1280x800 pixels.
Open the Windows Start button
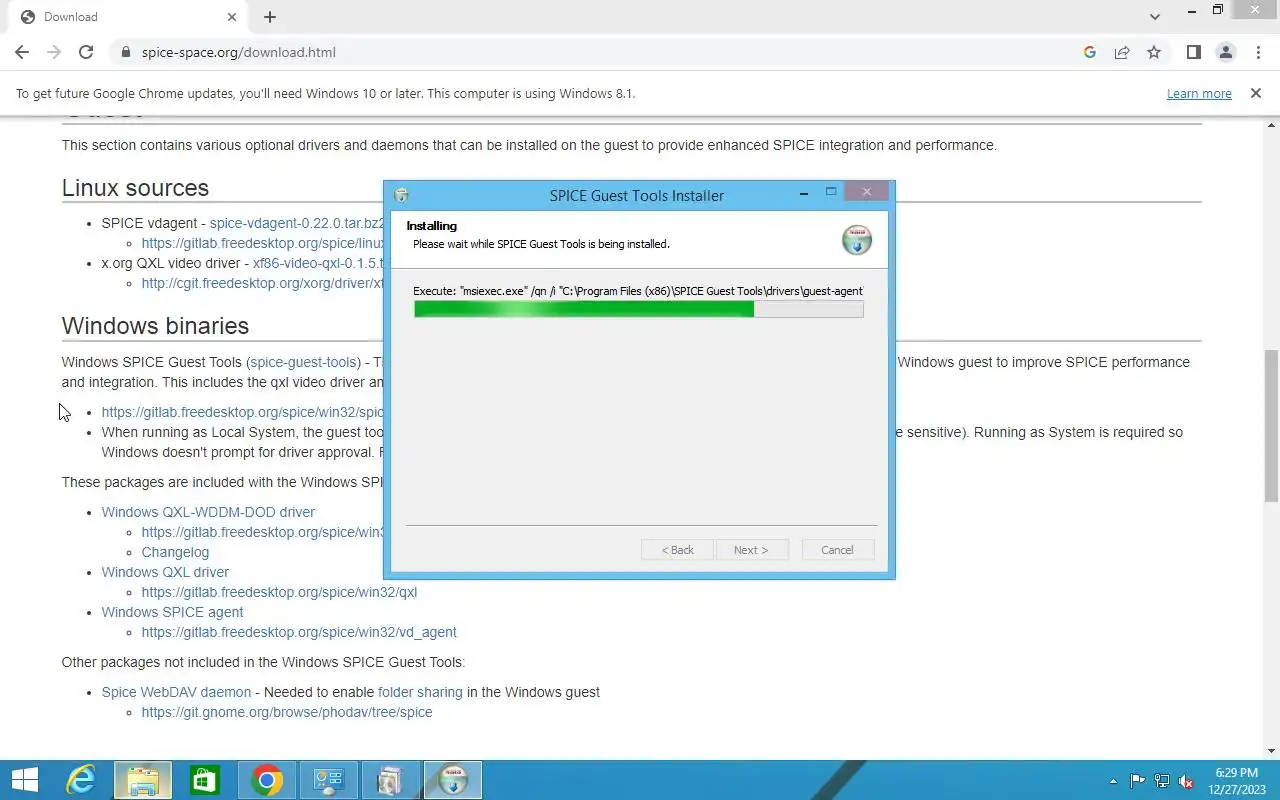point(25,780)
